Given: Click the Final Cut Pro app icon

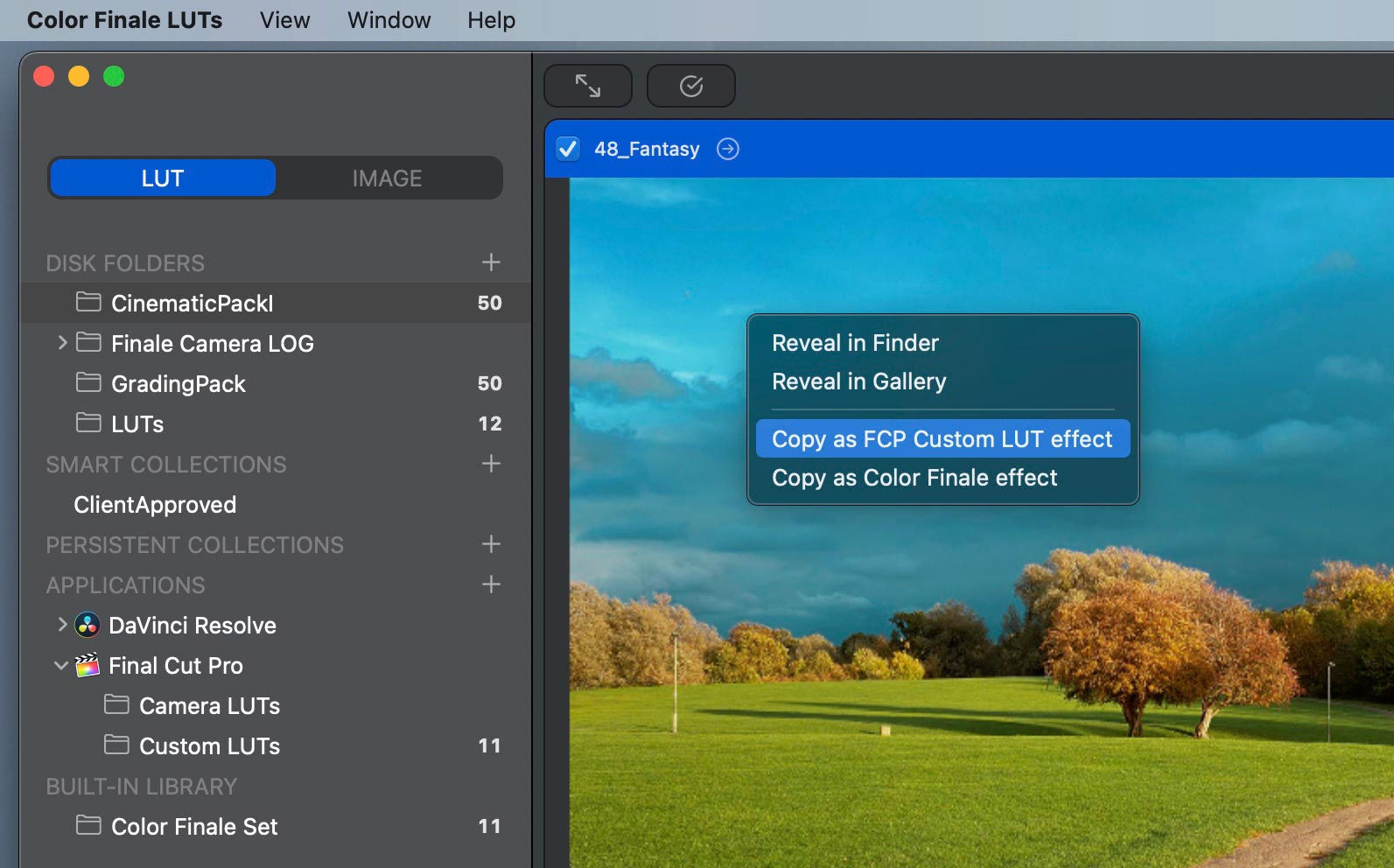Looking at the screenshot, I should [x=88, y=665].
